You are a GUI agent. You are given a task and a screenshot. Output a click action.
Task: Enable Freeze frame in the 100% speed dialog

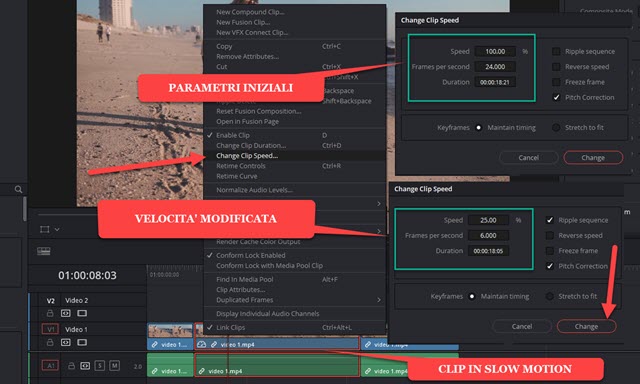click(556, 82)
